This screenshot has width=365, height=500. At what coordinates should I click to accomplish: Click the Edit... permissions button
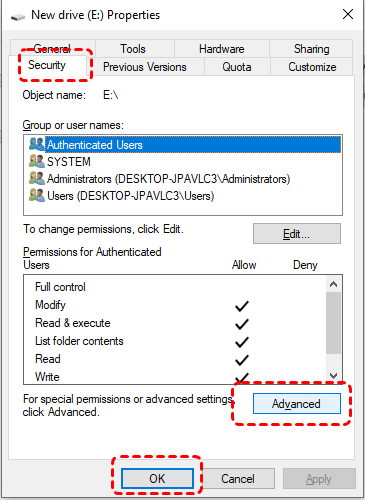tap(297, 234)
